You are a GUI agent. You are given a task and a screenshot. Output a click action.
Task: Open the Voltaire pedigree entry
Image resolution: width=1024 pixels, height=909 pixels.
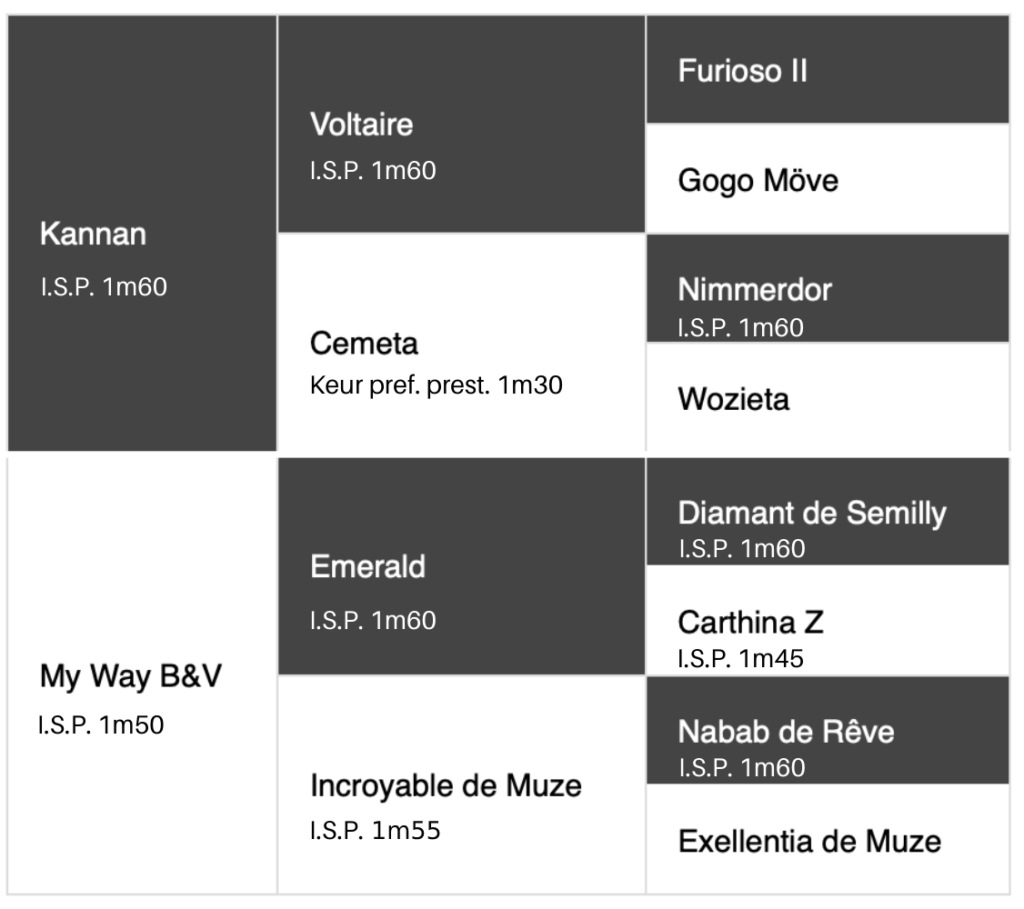pyautogui.click(x=462, y=124)
